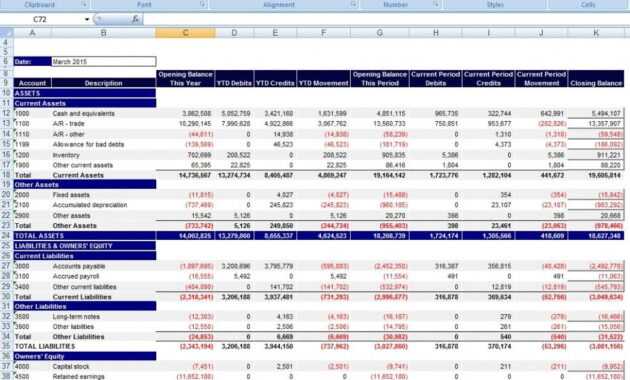
Task: Select column B header
Action: pos(103,33)
